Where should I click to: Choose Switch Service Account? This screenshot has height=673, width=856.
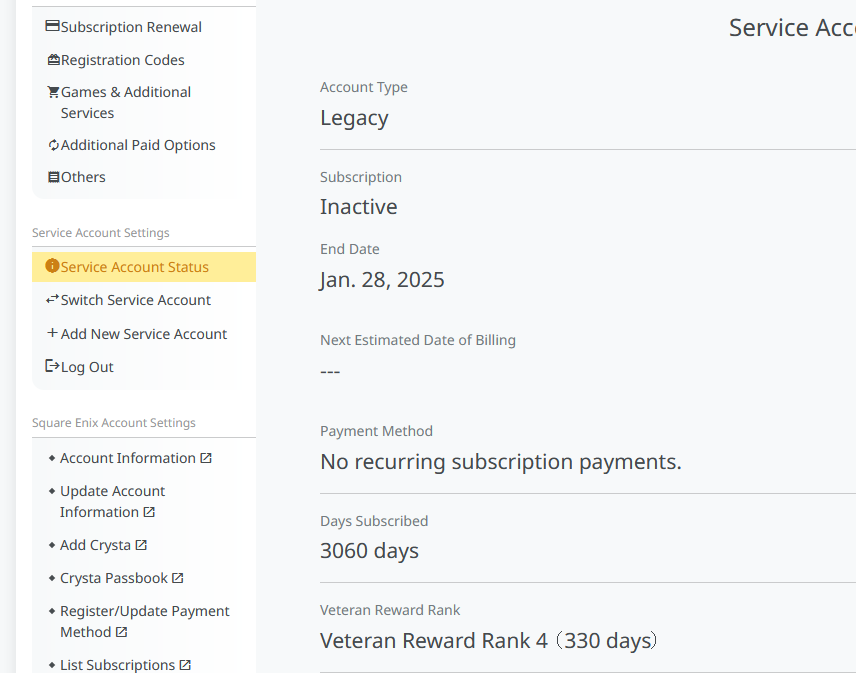click(135, 300)
